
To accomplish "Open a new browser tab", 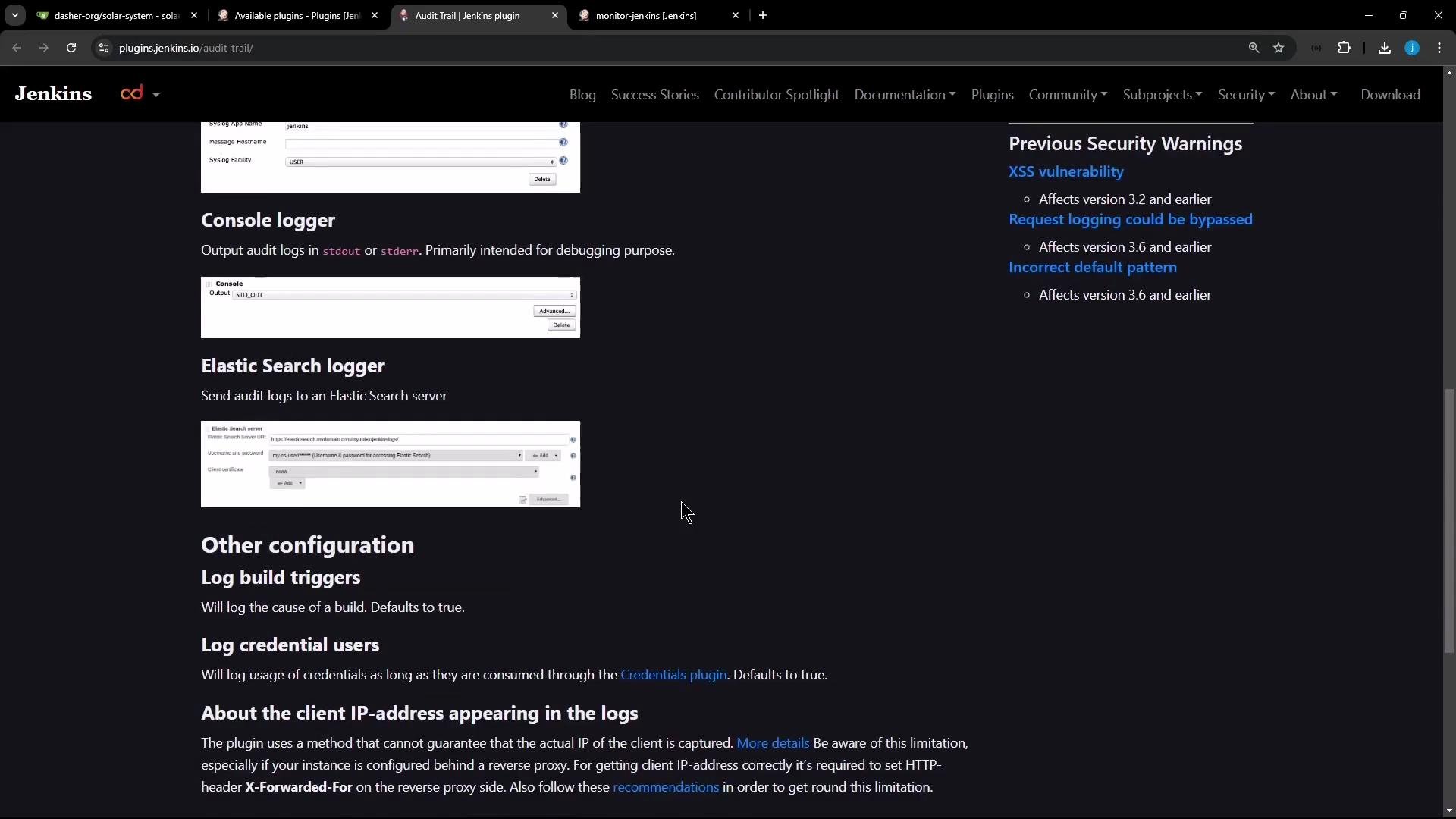I will [763, 15].
